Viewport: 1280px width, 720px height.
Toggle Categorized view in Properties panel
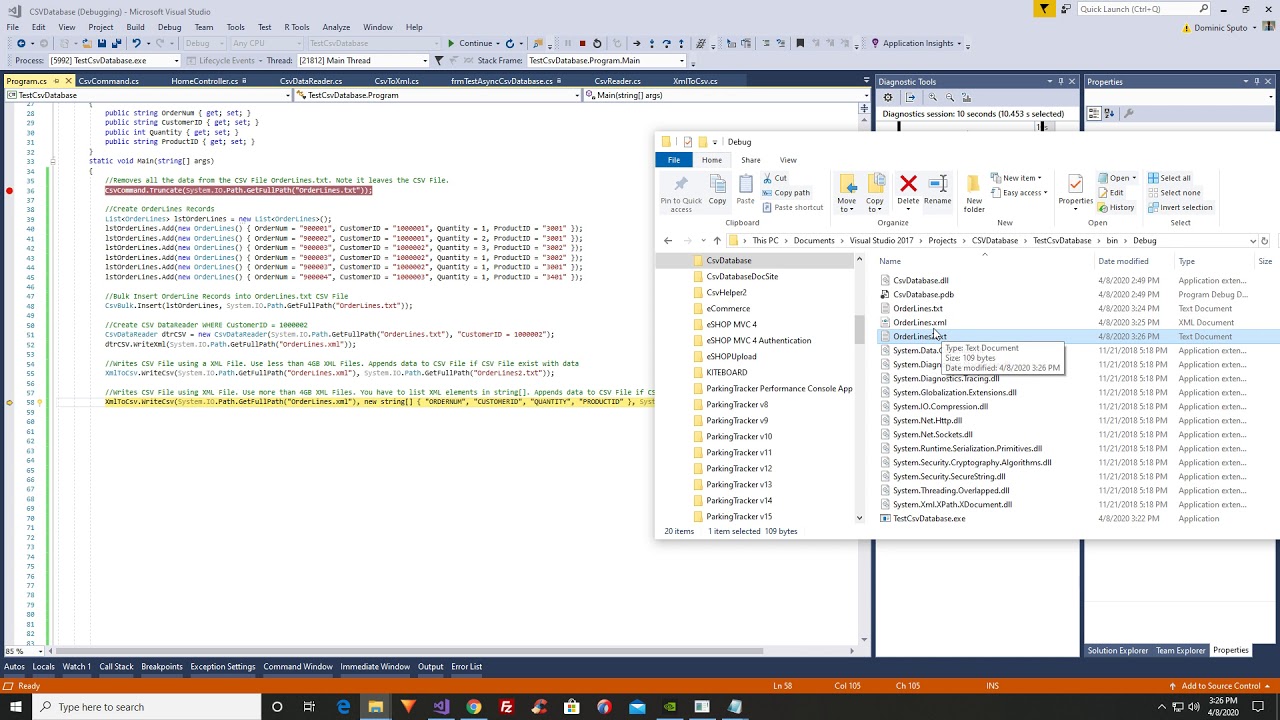point(1095,113)
